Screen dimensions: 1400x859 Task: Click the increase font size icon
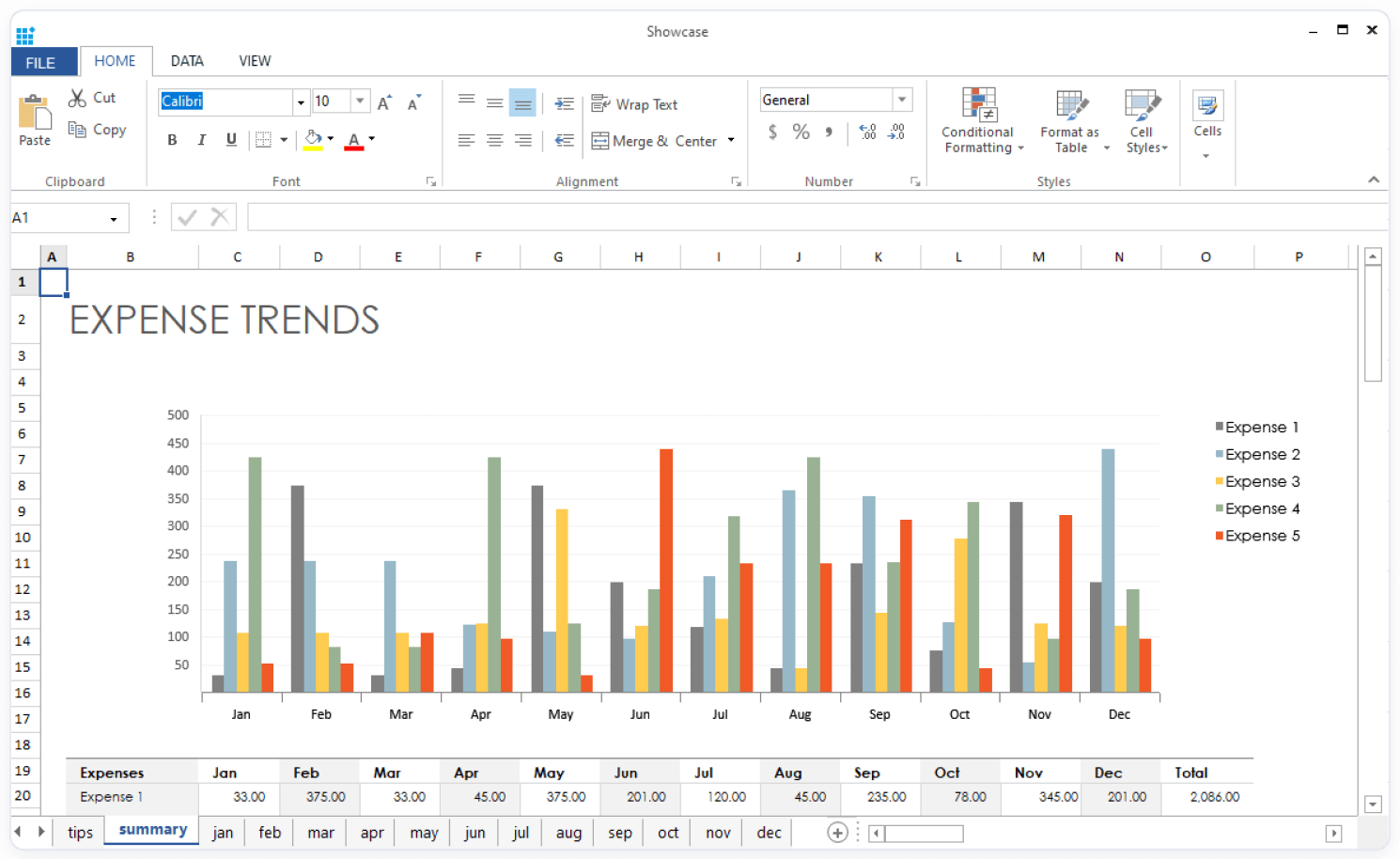click(x=384, y=102)
